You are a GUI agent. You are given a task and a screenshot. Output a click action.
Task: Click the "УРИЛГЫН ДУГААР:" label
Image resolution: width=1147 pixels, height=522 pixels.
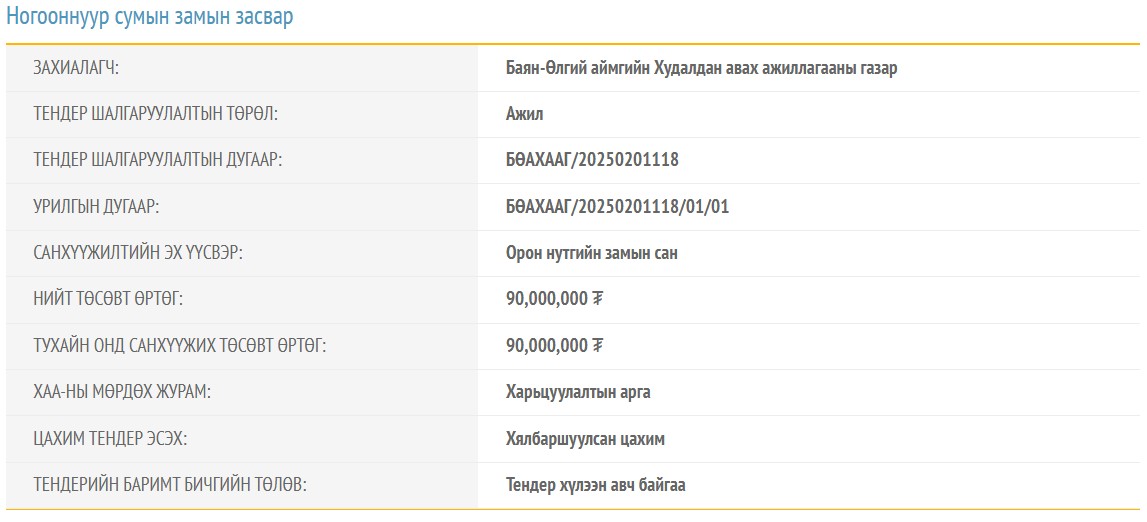96,207
